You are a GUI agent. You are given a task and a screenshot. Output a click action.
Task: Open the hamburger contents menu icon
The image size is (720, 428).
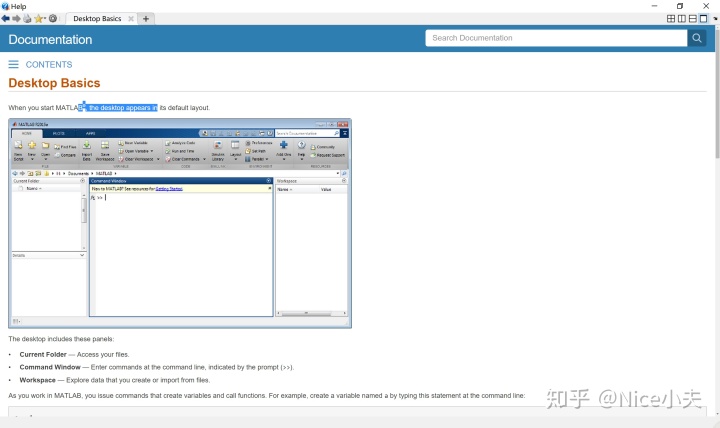(x=13, y=64)
